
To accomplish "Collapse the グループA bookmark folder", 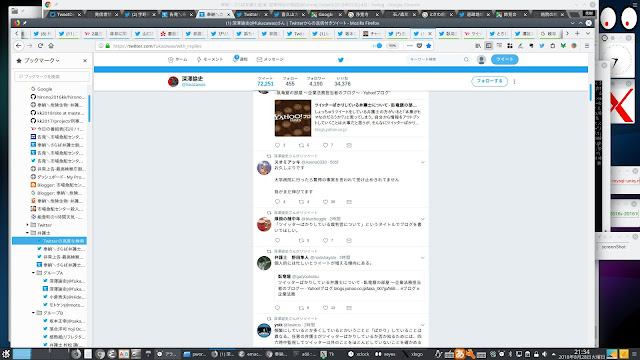I will coord(33,273).
